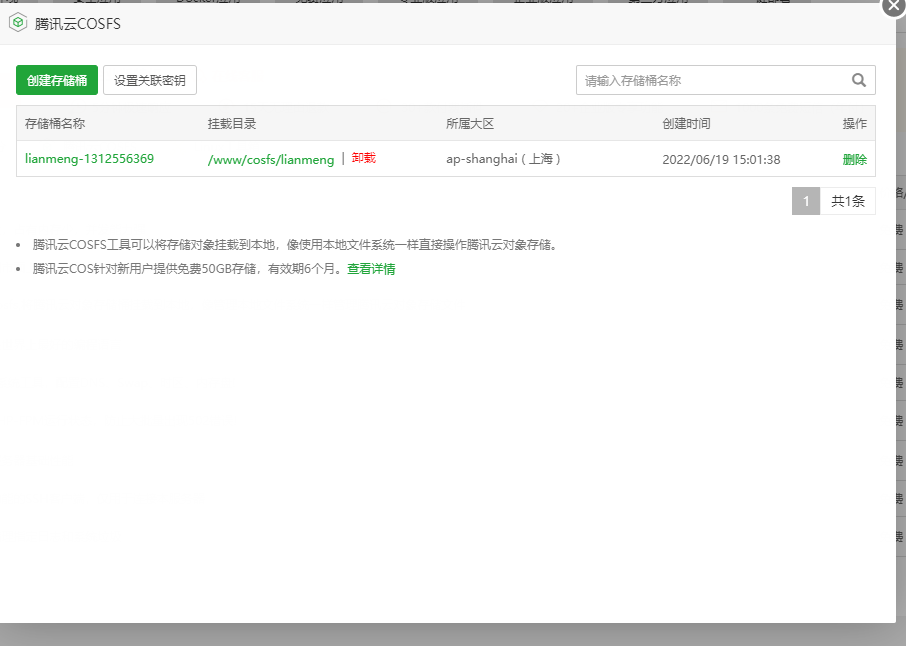Select the 2022/06/19 15:01:38 timestamp cell
906x646 pixels.
(x=721, y=159)
